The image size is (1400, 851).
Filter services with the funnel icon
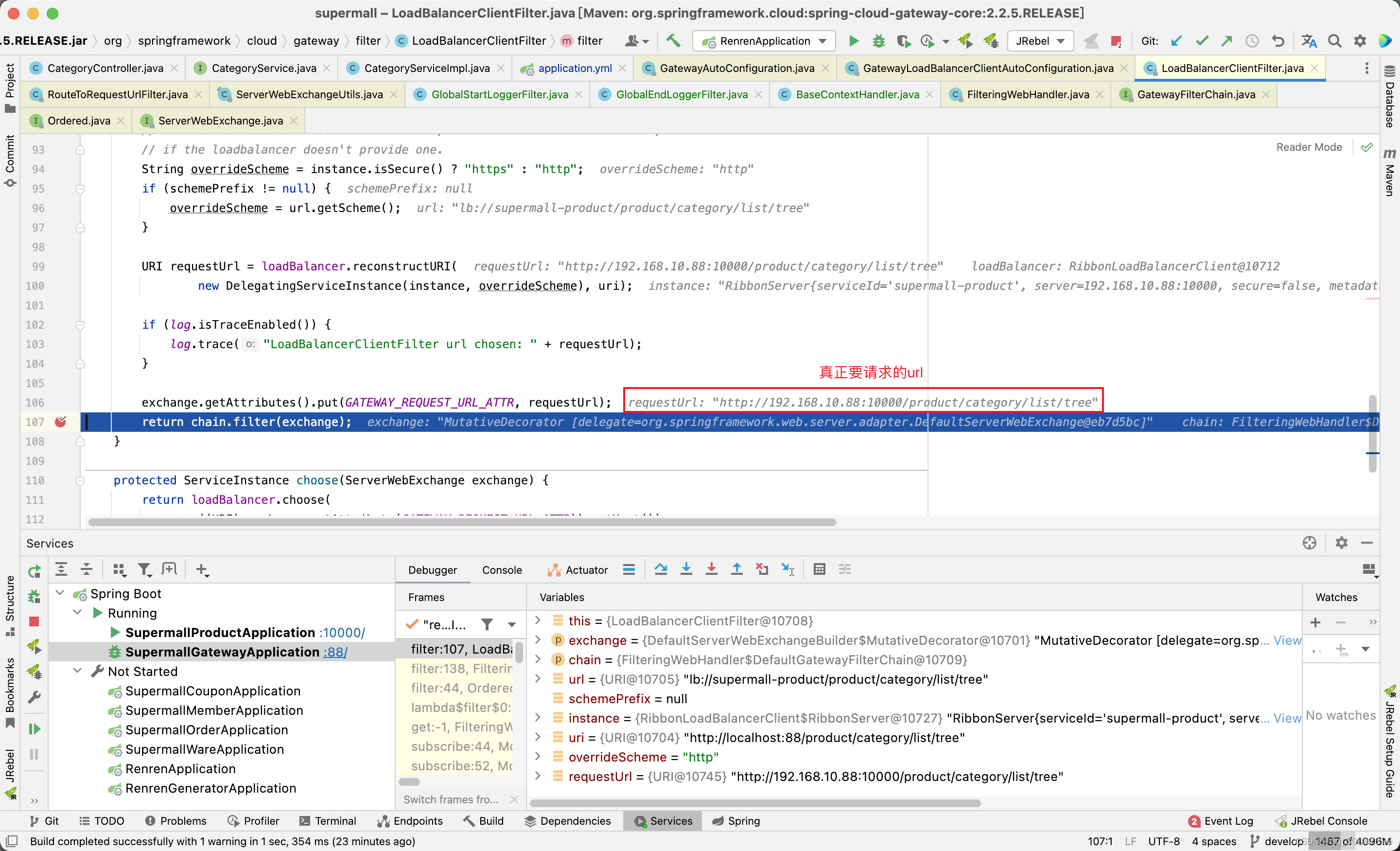point(144,569)
